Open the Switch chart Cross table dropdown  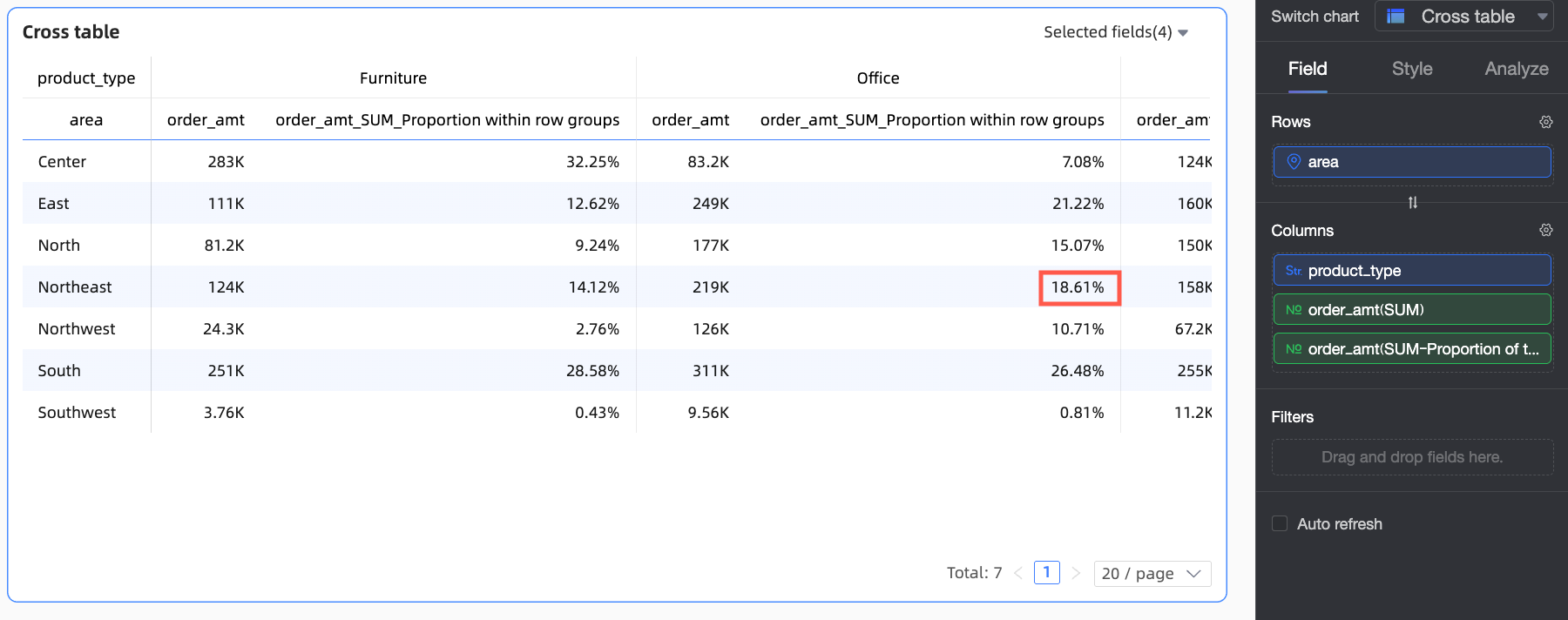(1464, 17)
